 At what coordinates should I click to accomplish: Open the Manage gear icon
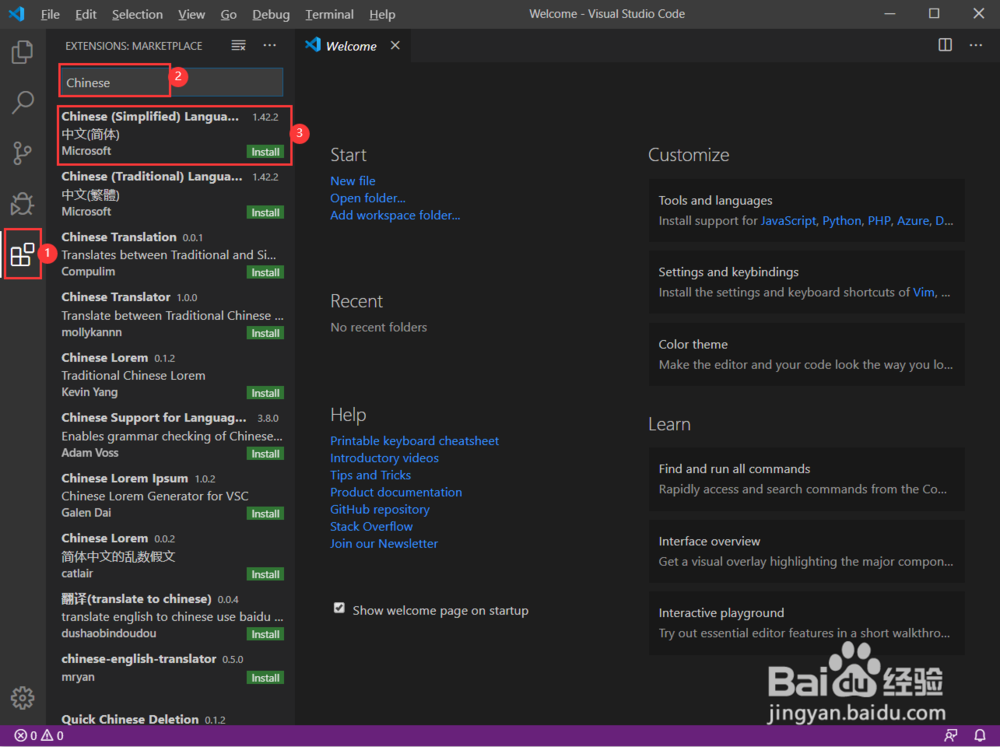click(x=22, y=697)
